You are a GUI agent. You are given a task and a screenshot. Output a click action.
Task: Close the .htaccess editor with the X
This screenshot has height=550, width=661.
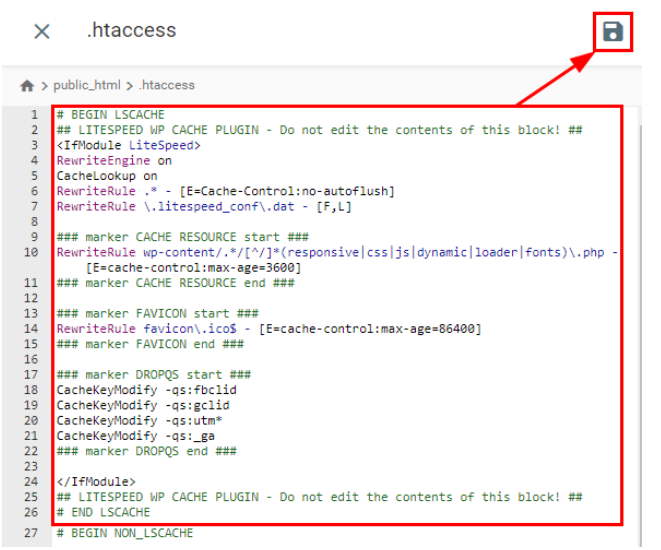point(42,31)
